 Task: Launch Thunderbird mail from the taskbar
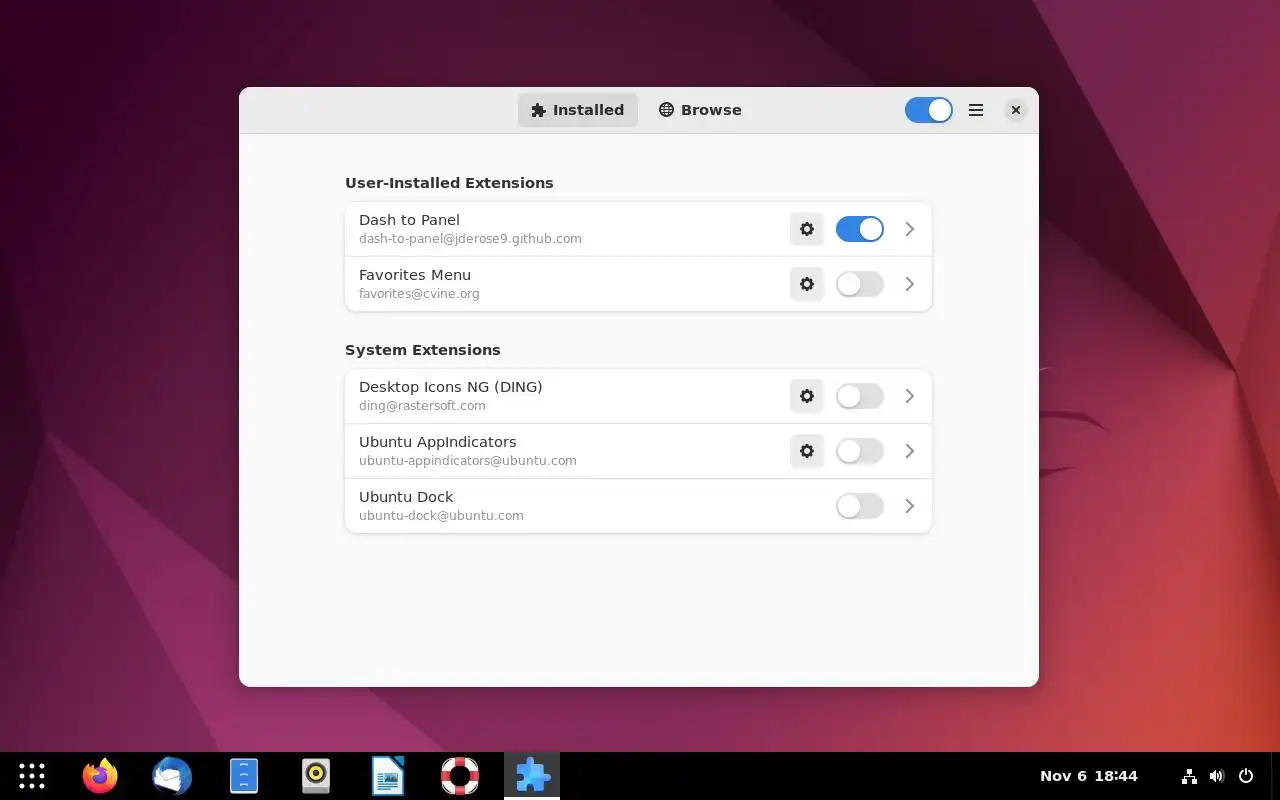click(x=172, y=776)
